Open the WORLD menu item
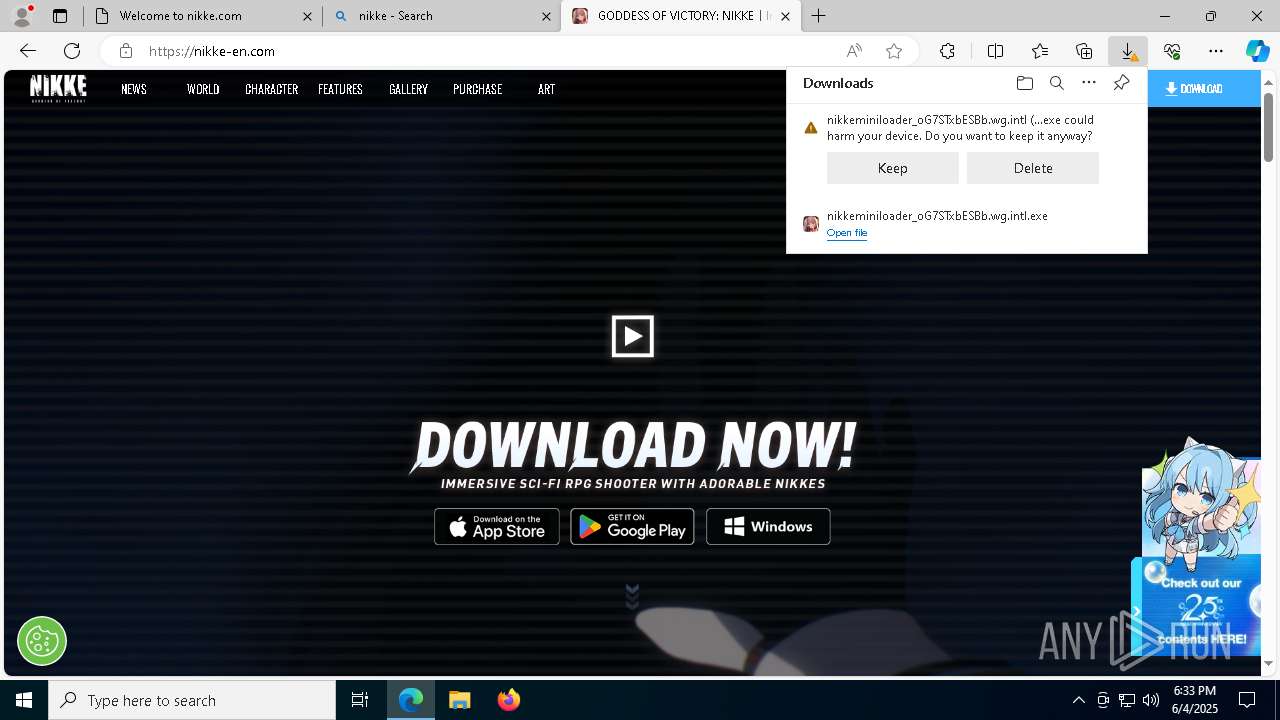This screenshot has width=1280, height=720. [x=203, y=89]
